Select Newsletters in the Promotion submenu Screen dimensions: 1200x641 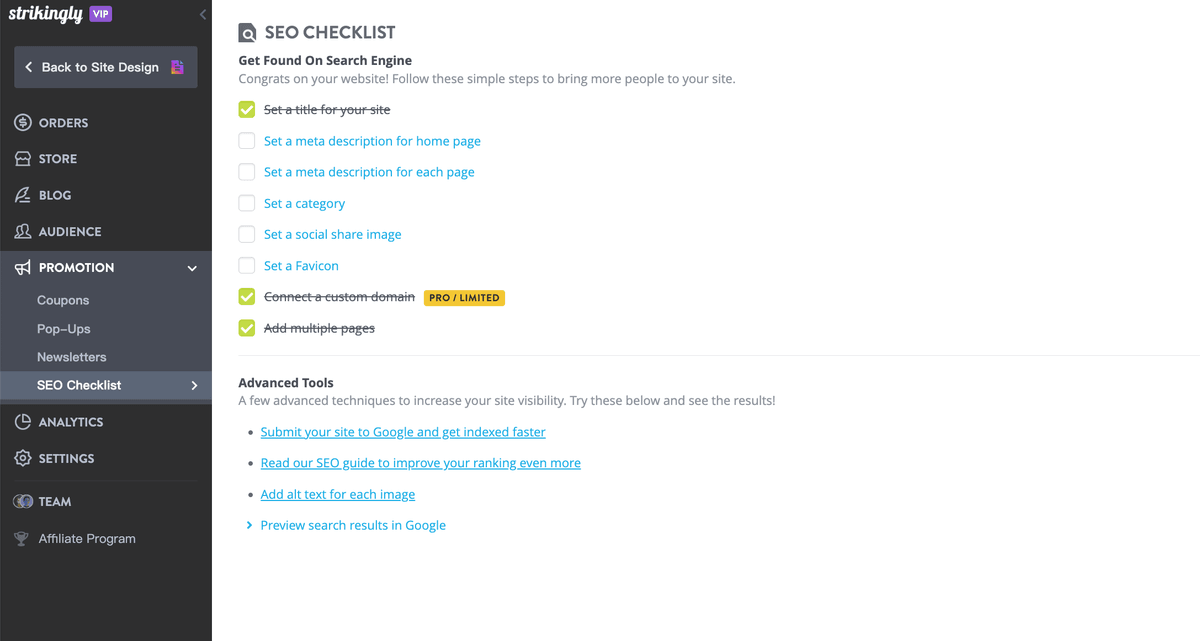click(x=72, y=357)
